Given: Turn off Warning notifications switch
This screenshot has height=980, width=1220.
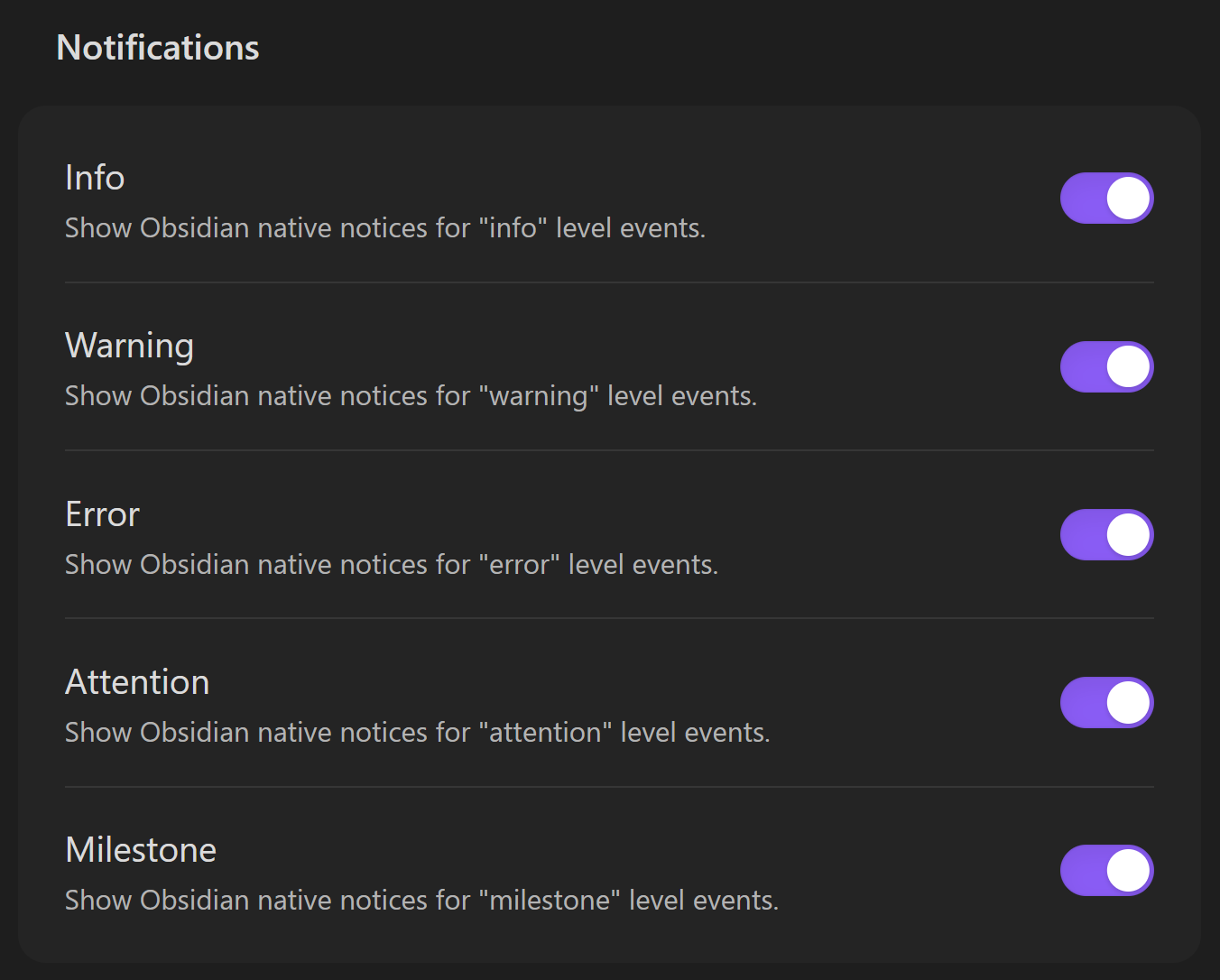Looking at the screenshot, I should pyautogui.click(x=1106, y=366).
